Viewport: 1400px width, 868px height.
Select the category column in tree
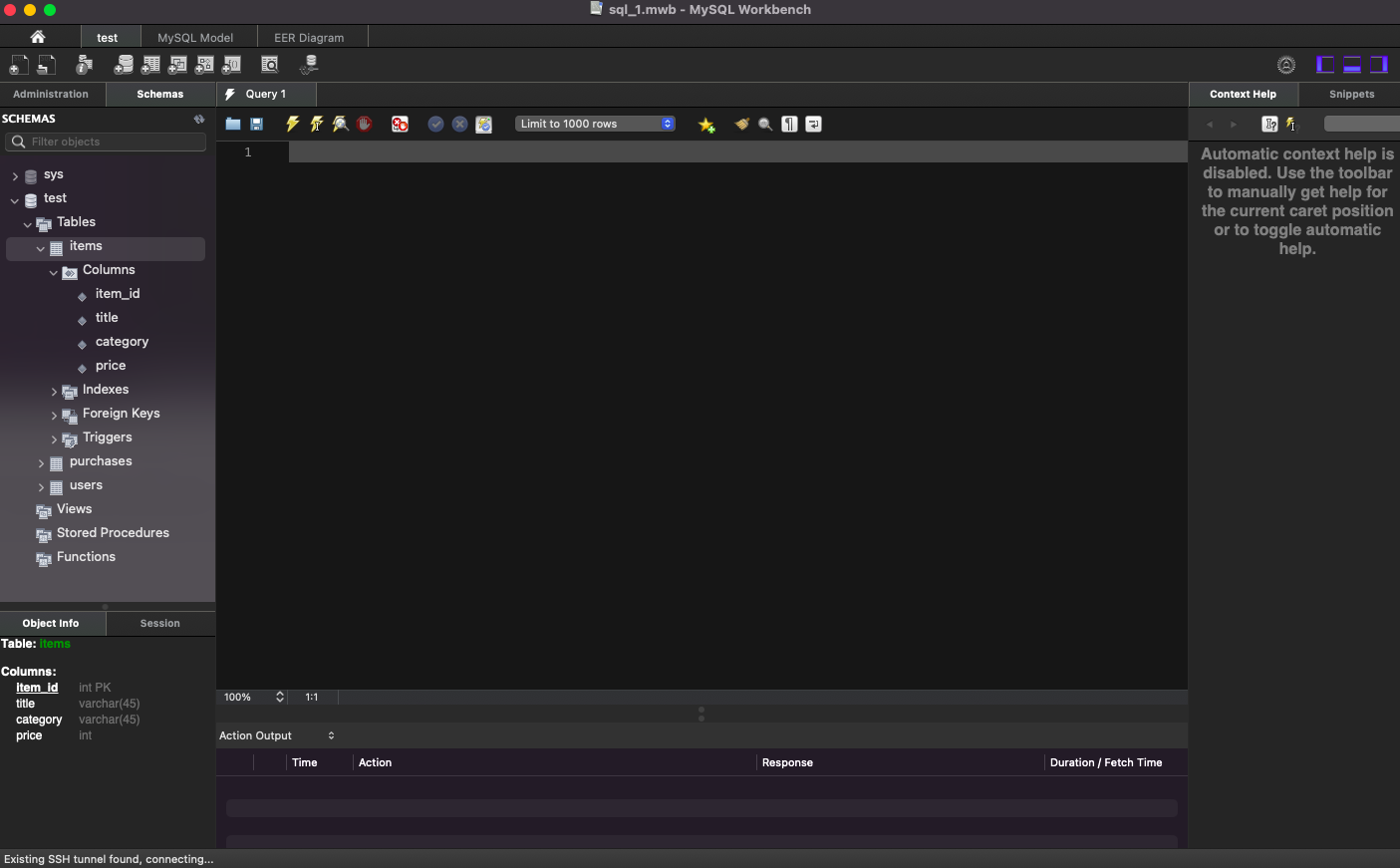point(122,342)
